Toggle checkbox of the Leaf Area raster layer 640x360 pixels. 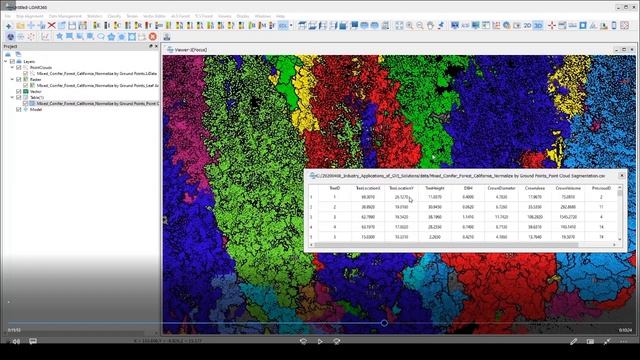coord(25,86)
